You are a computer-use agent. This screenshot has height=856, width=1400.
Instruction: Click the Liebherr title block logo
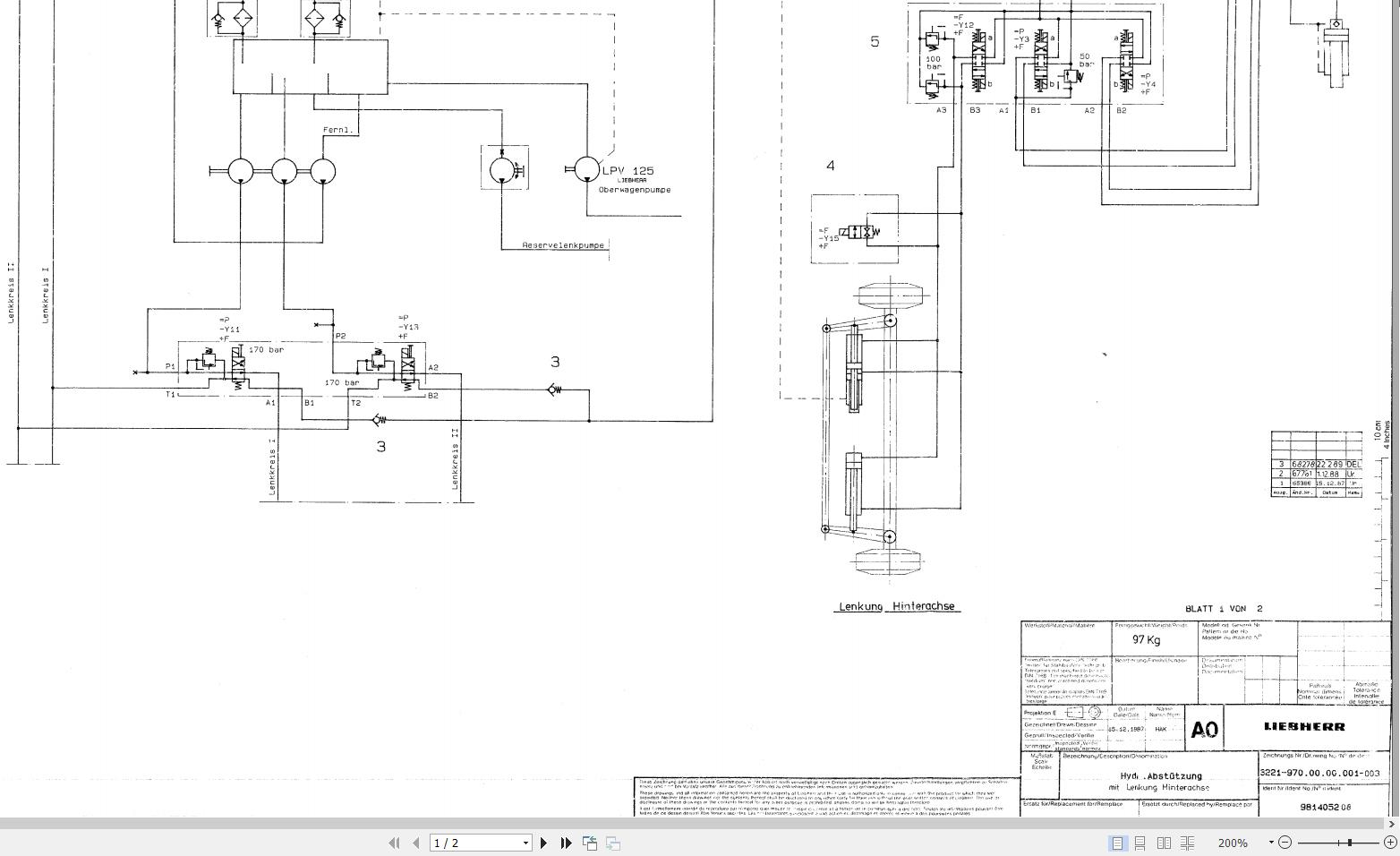click(x=1304, y=726)
